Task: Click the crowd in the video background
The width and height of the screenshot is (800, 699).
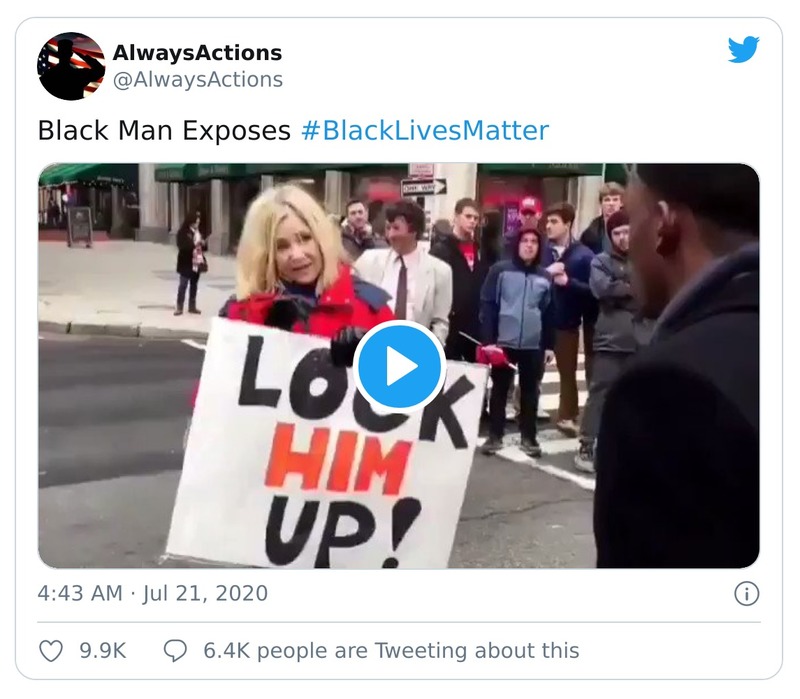Action: pyautogui.click(x=510, y=306)
